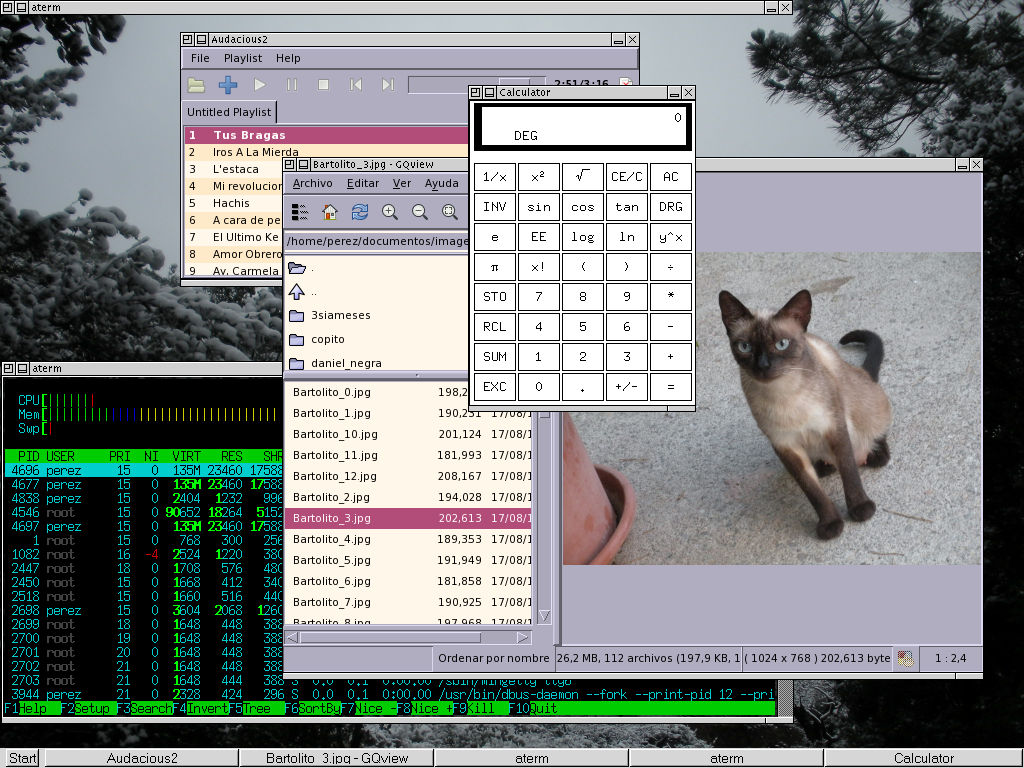Click the down arrow of file list scrollbar
This screenshot has width=1024, height=768.
[x=545, y=616]
